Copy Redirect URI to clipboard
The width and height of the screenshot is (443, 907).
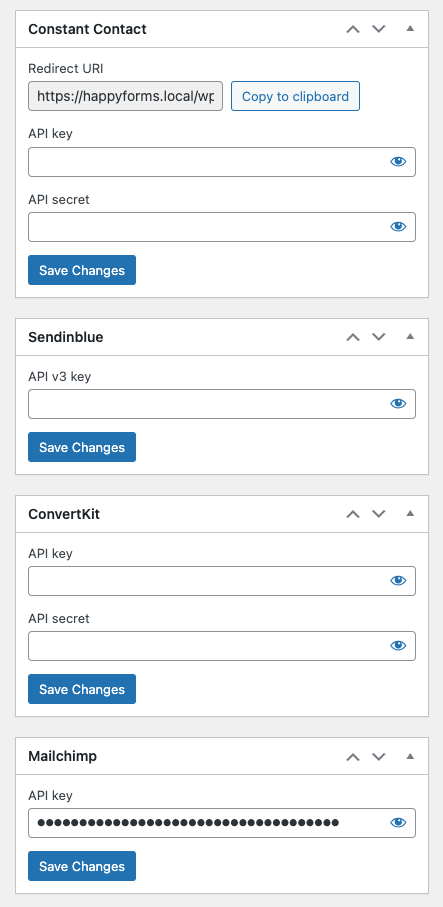coord(296,96)
